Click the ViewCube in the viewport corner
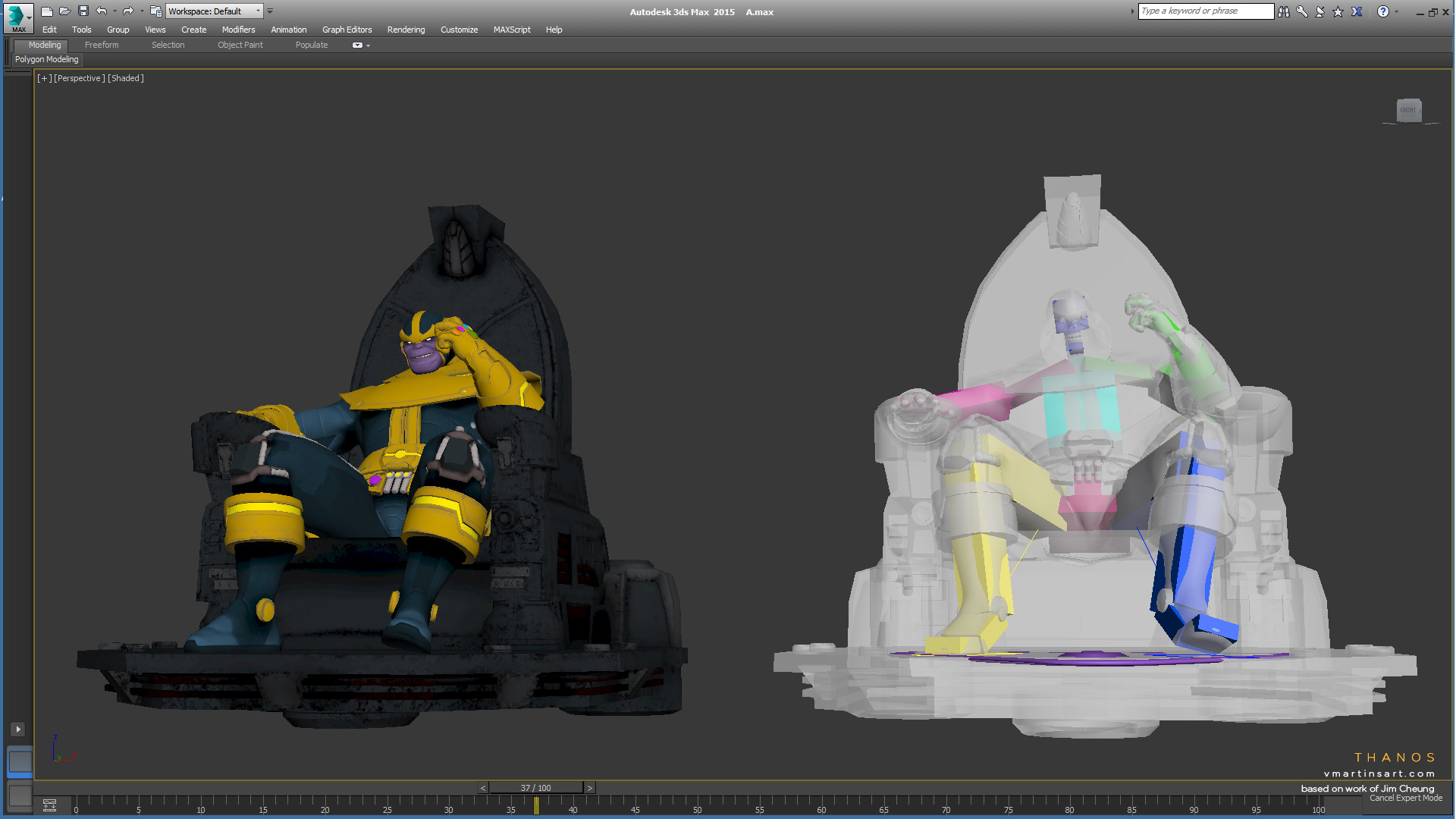 [1409, 111]
